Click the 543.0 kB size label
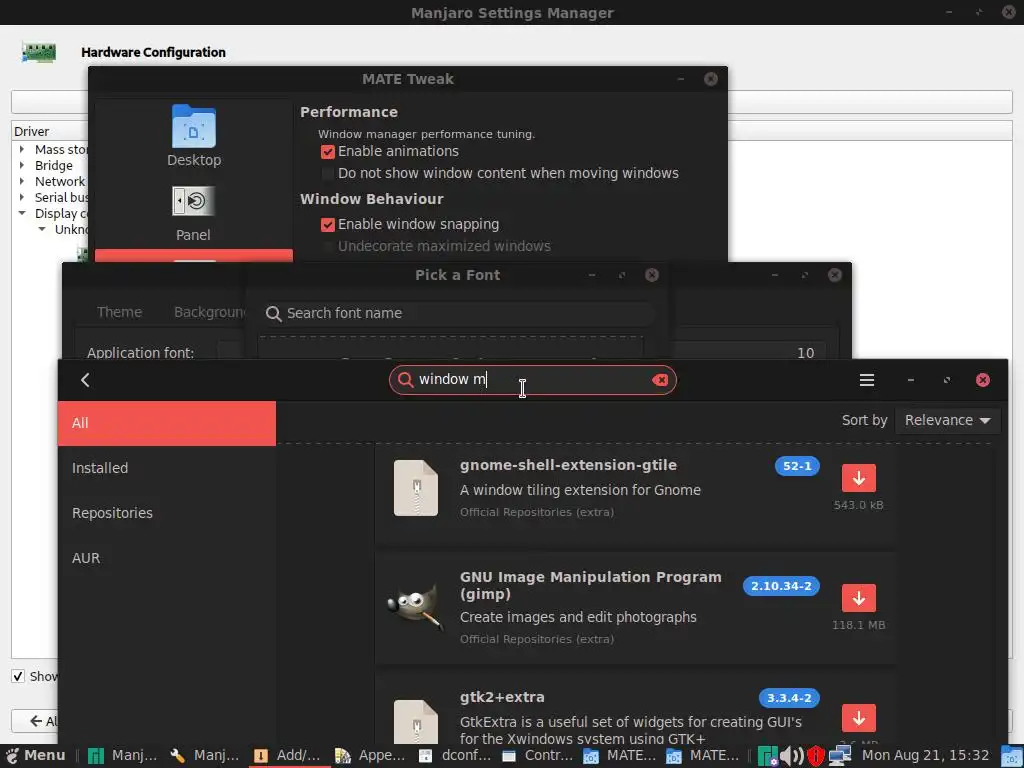1024x768 pixels. [x=858, y=505]
